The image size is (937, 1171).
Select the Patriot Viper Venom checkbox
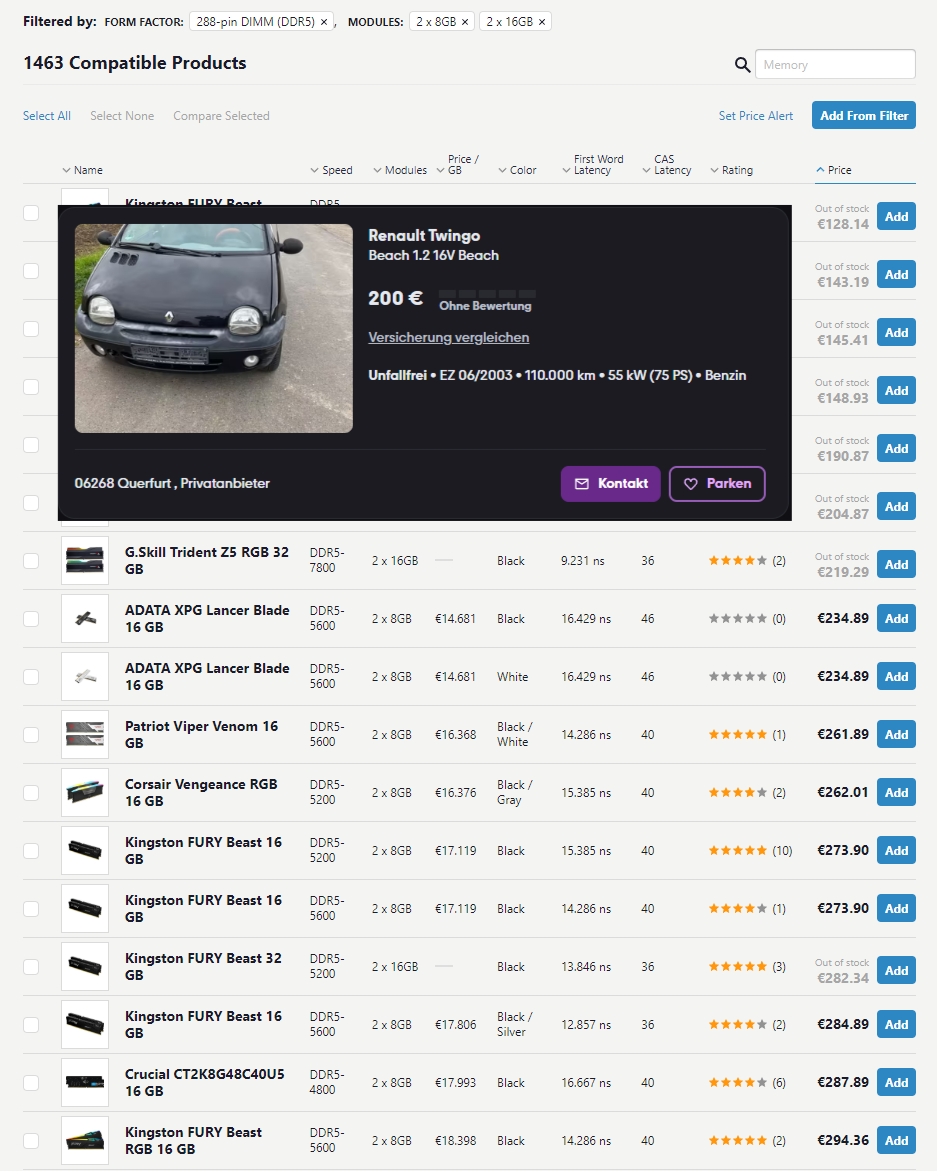point(31,735)
